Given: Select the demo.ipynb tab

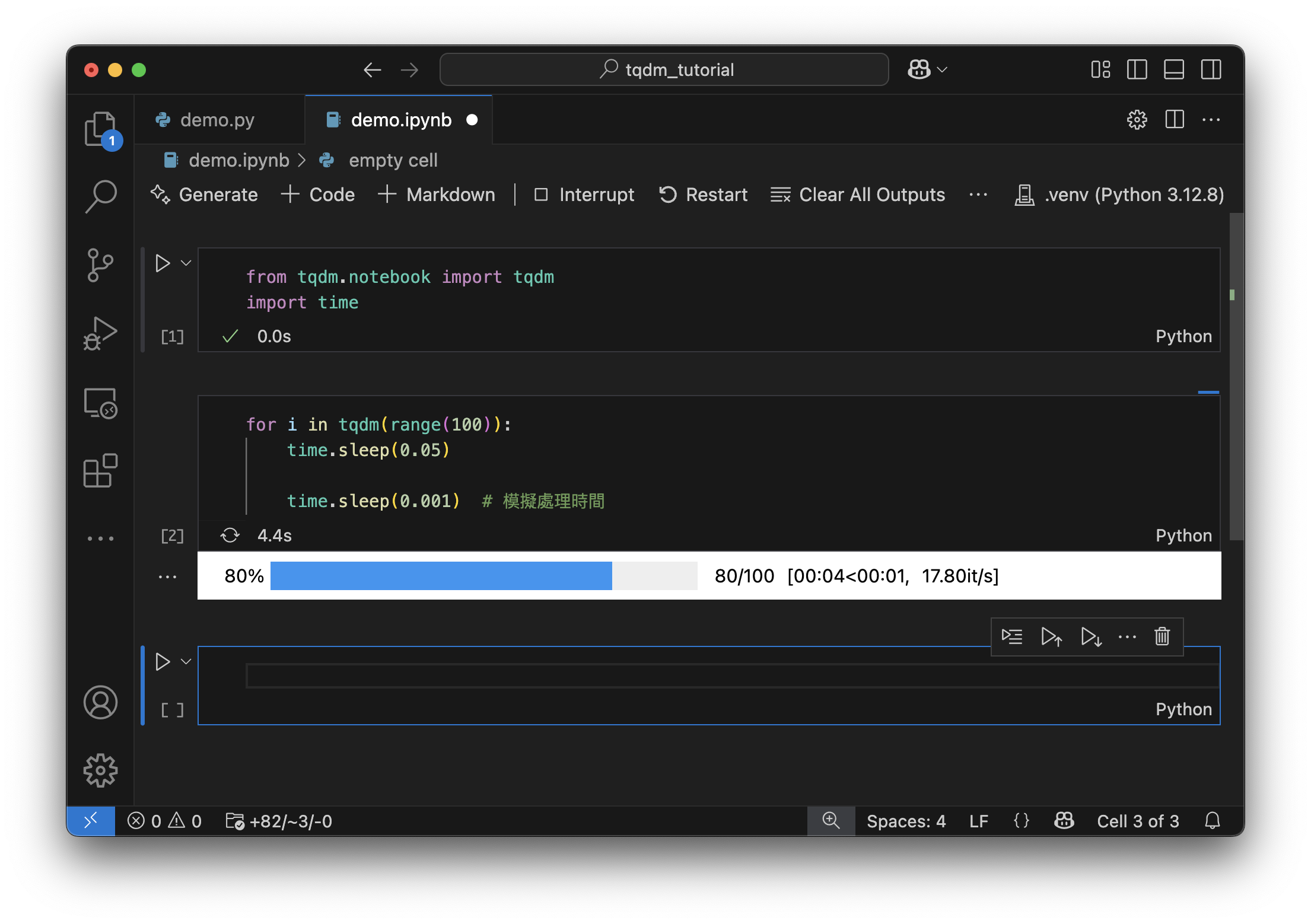Looking at the screenshot, I should (x=399, y=120).
